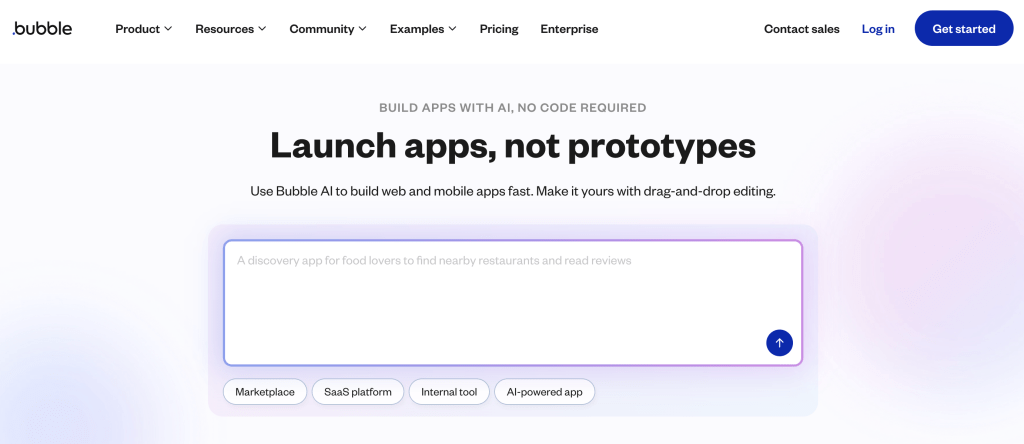Image resolution: width=1024 pixels, height=444 pixels.
Task: Click the 'BUILD APPS WITH AI, NO CODE REQUIRED' text
Action: [513, 108]
